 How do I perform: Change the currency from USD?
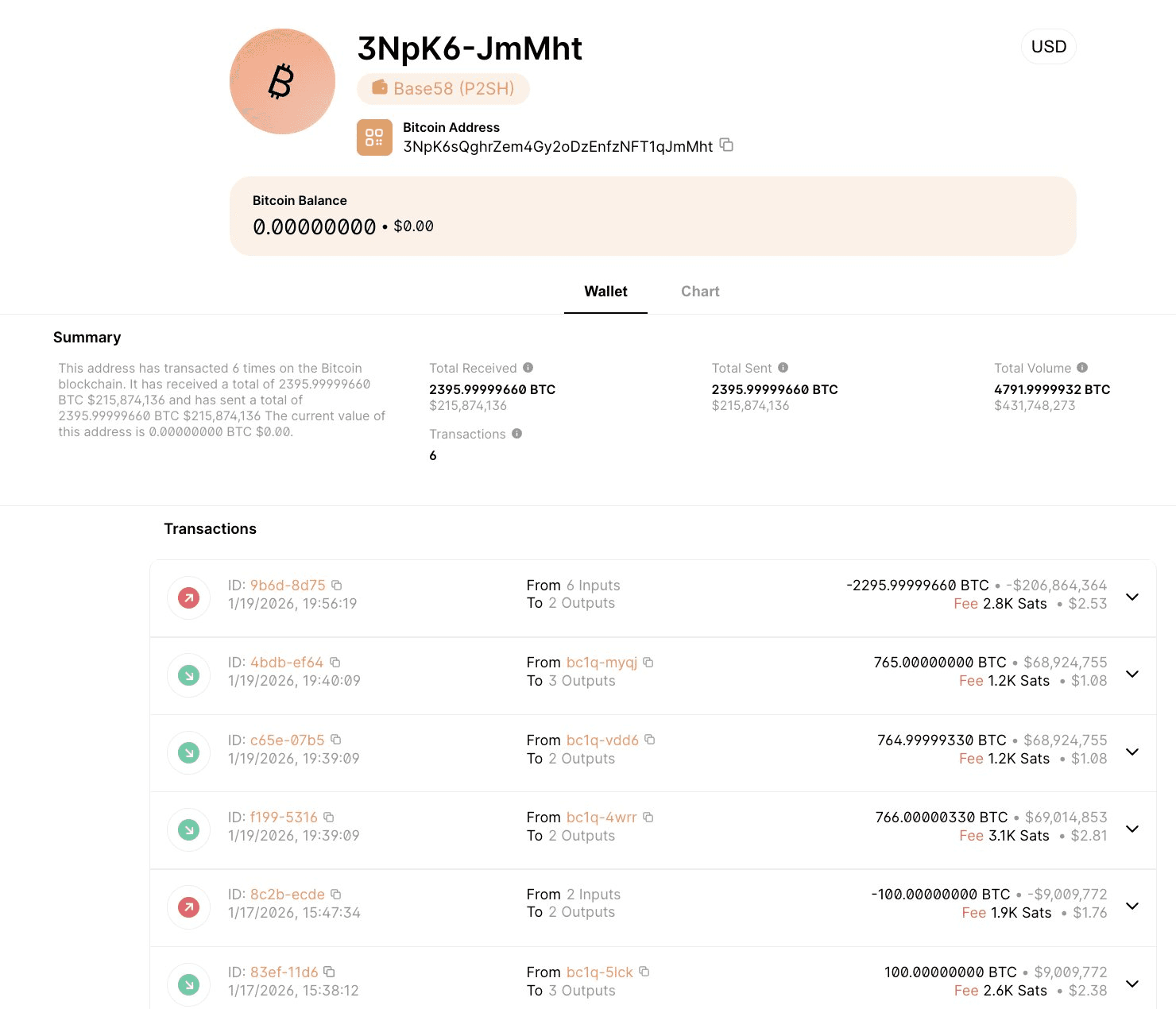point(1048,46)
